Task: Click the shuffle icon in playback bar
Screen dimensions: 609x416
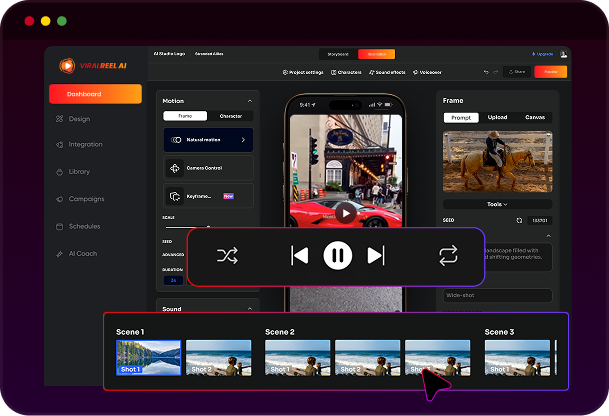Action: pyautogui.click(x=228, y=256)
